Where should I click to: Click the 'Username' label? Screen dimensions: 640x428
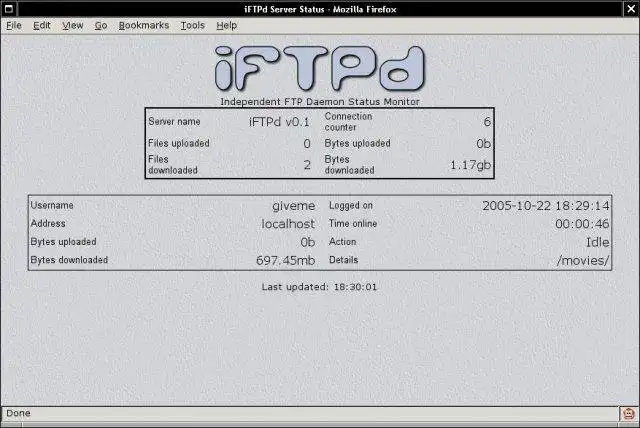click(52, 205)
